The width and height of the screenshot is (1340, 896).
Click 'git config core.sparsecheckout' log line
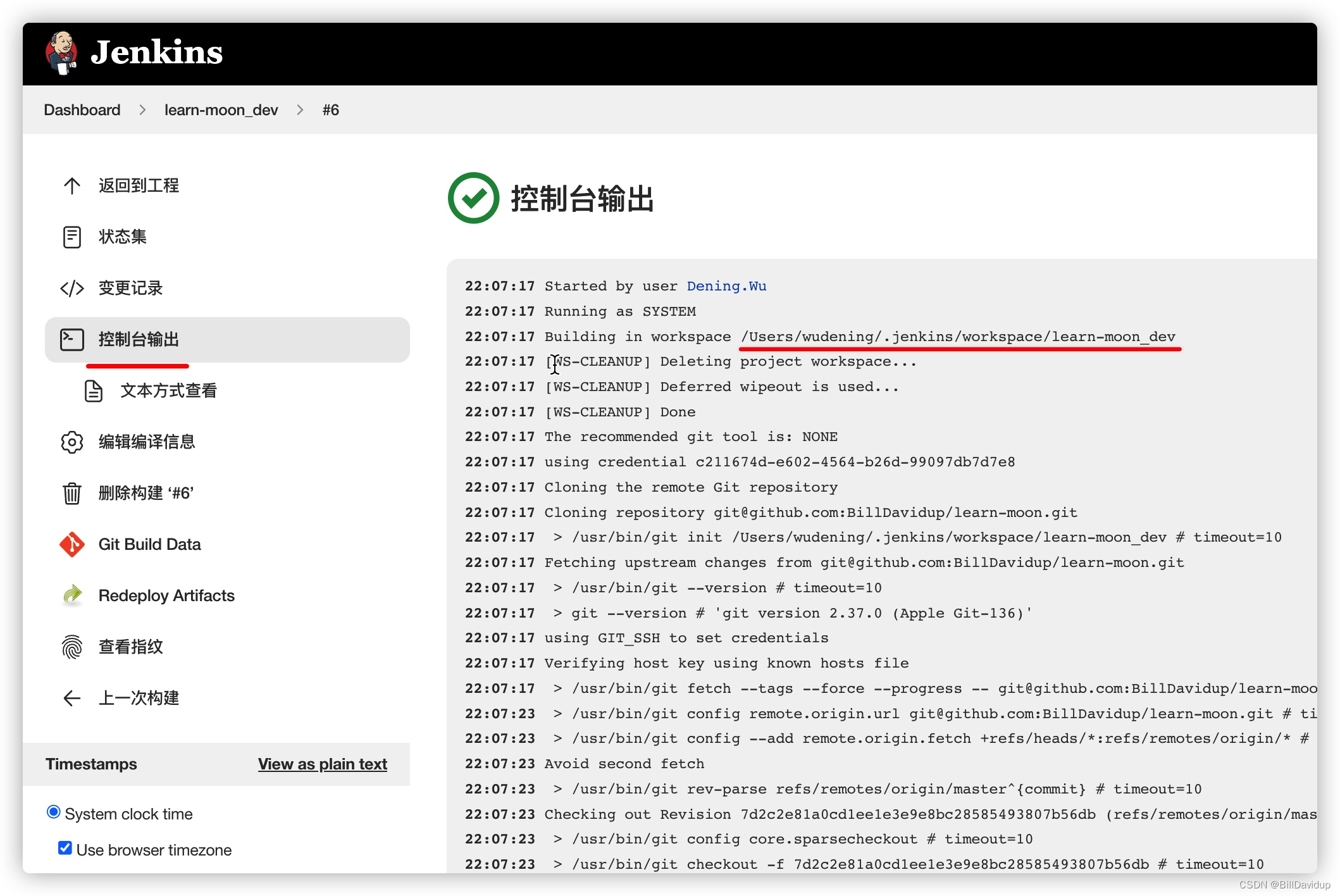[793, 839]
